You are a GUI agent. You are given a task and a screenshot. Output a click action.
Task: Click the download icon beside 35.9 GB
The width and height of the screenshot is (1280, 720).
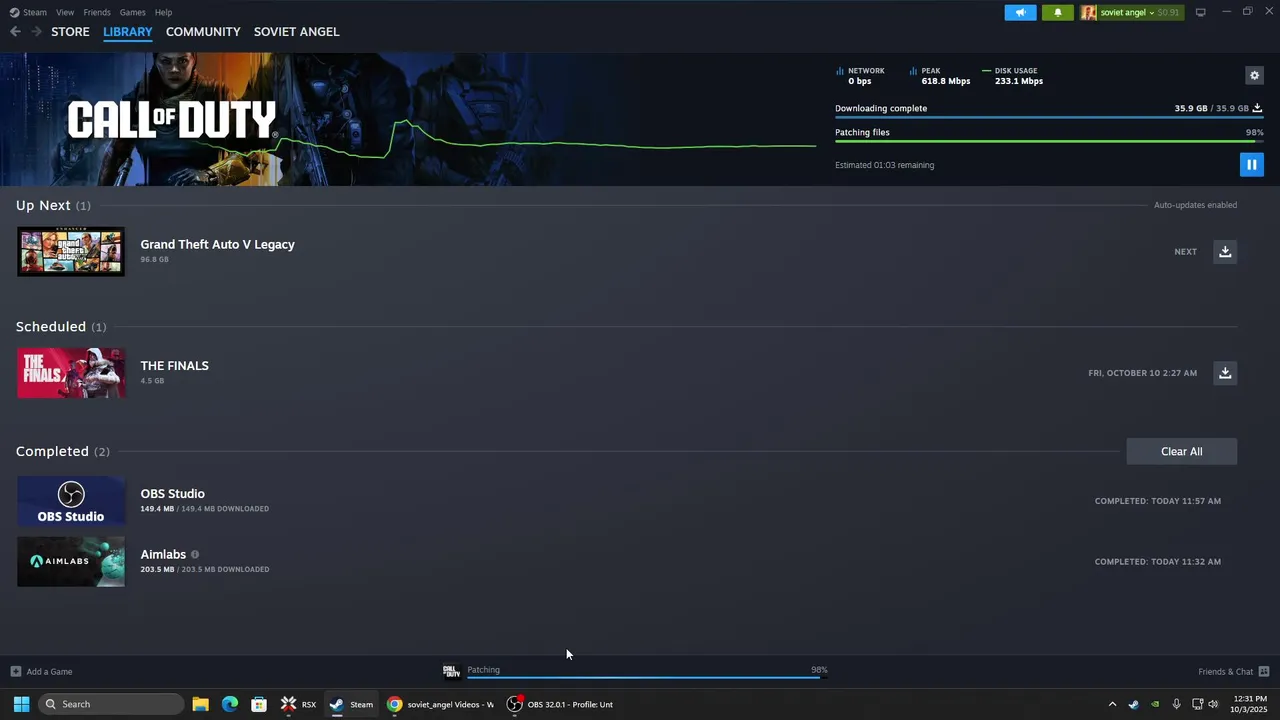click(1257, 108)
